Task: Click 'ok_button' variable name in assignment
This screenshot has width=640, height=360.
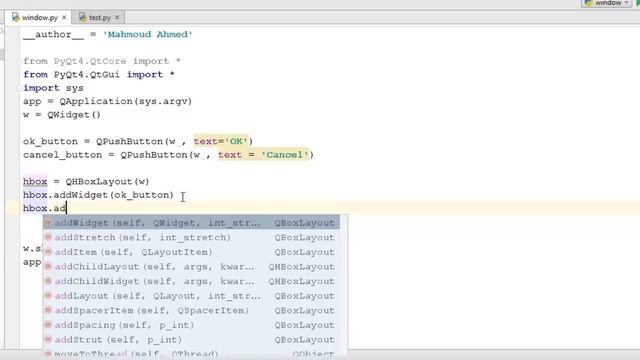Action: [x=50, y=142]
